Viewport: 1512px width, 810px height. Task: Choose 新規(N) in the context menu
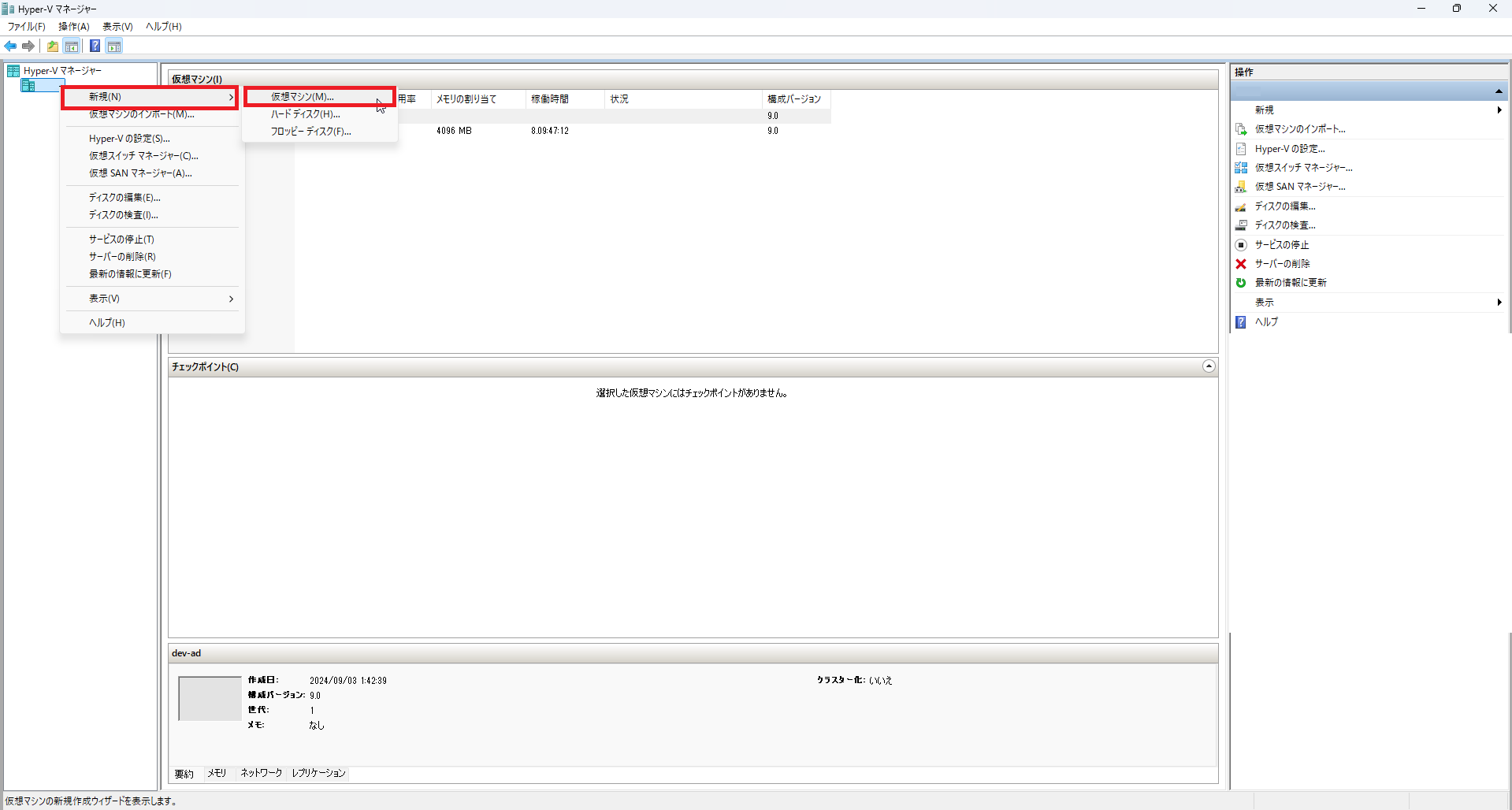(x=150, y=97)
